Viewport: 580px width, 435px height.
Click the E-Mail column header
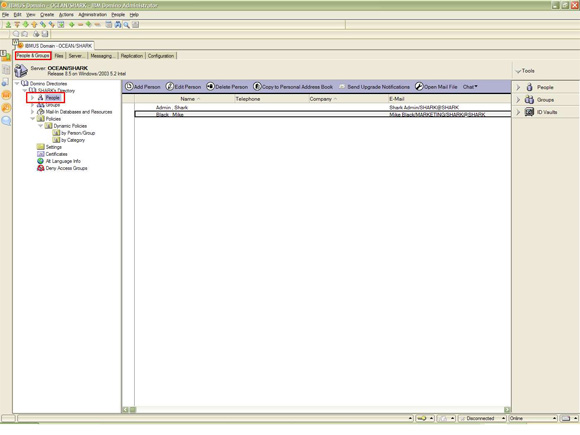coord(449,99)
